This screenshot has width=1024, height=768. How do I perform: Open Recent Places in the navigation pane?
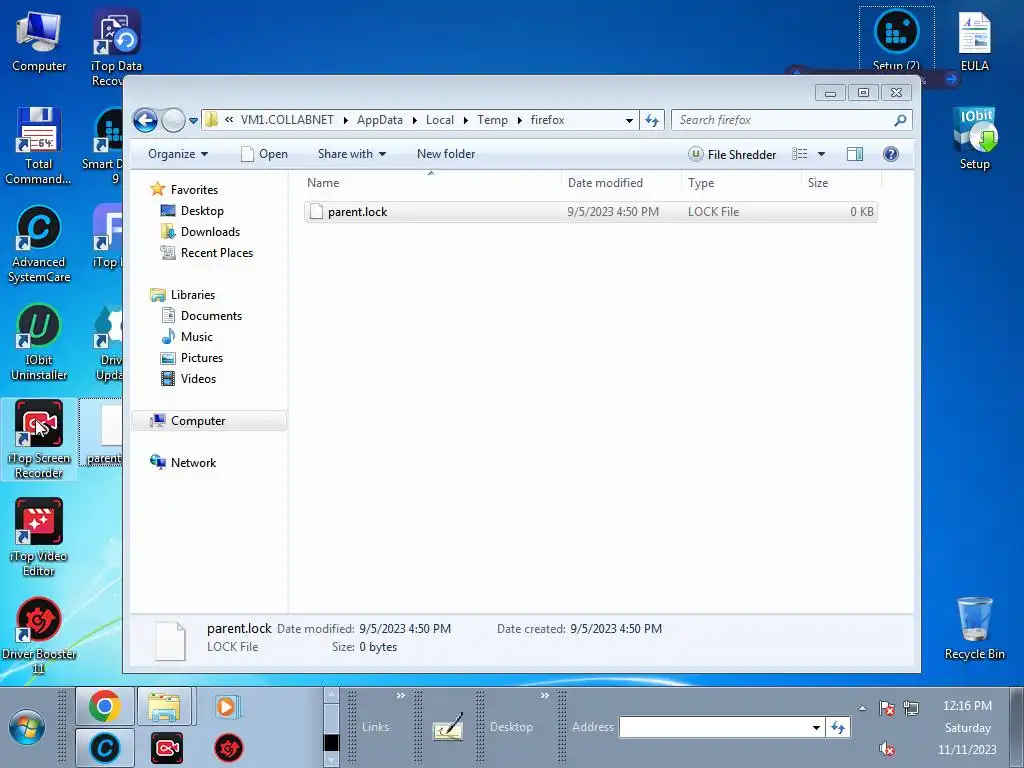click(216, 253)
